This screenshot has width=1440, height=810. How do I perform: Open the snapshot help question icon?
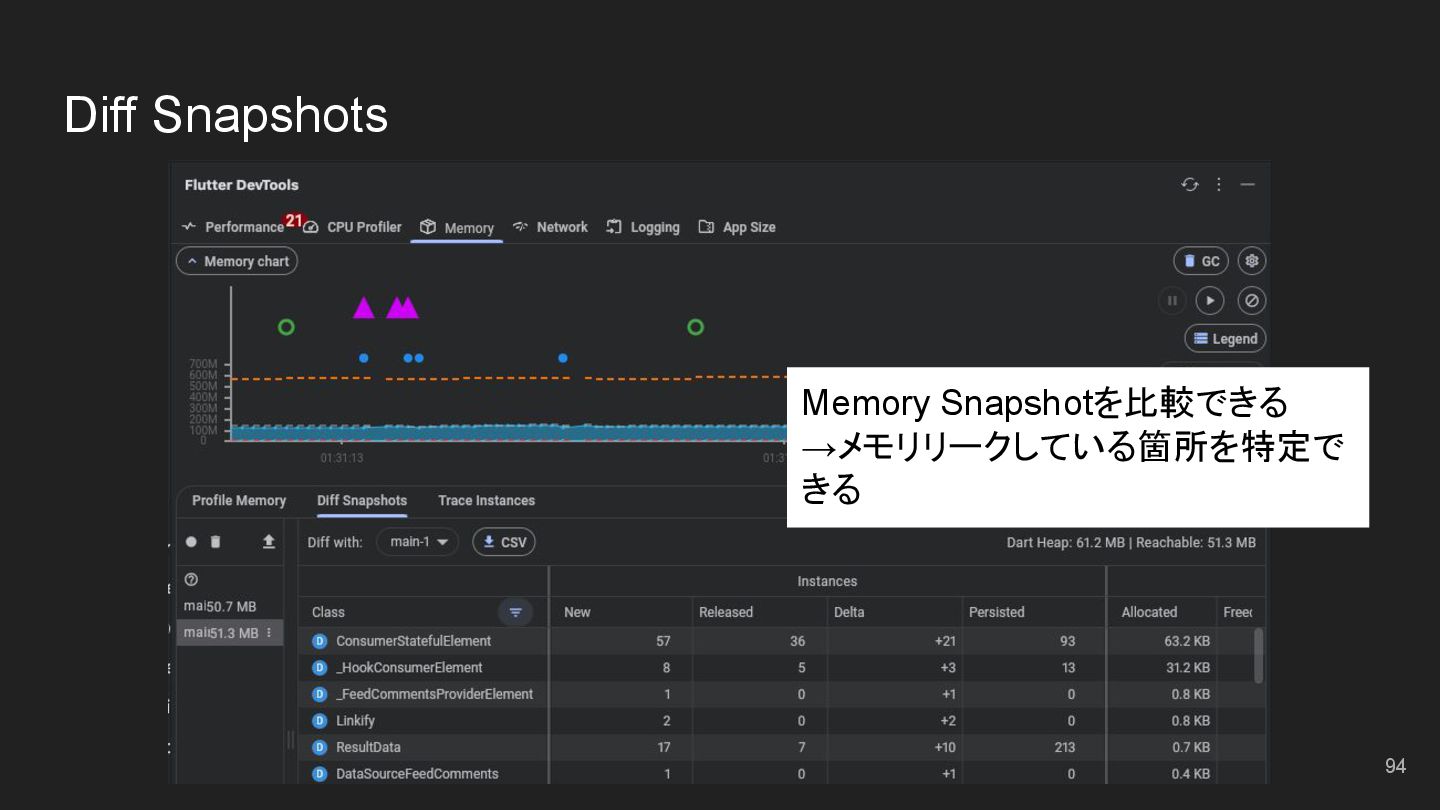(191, 580)
